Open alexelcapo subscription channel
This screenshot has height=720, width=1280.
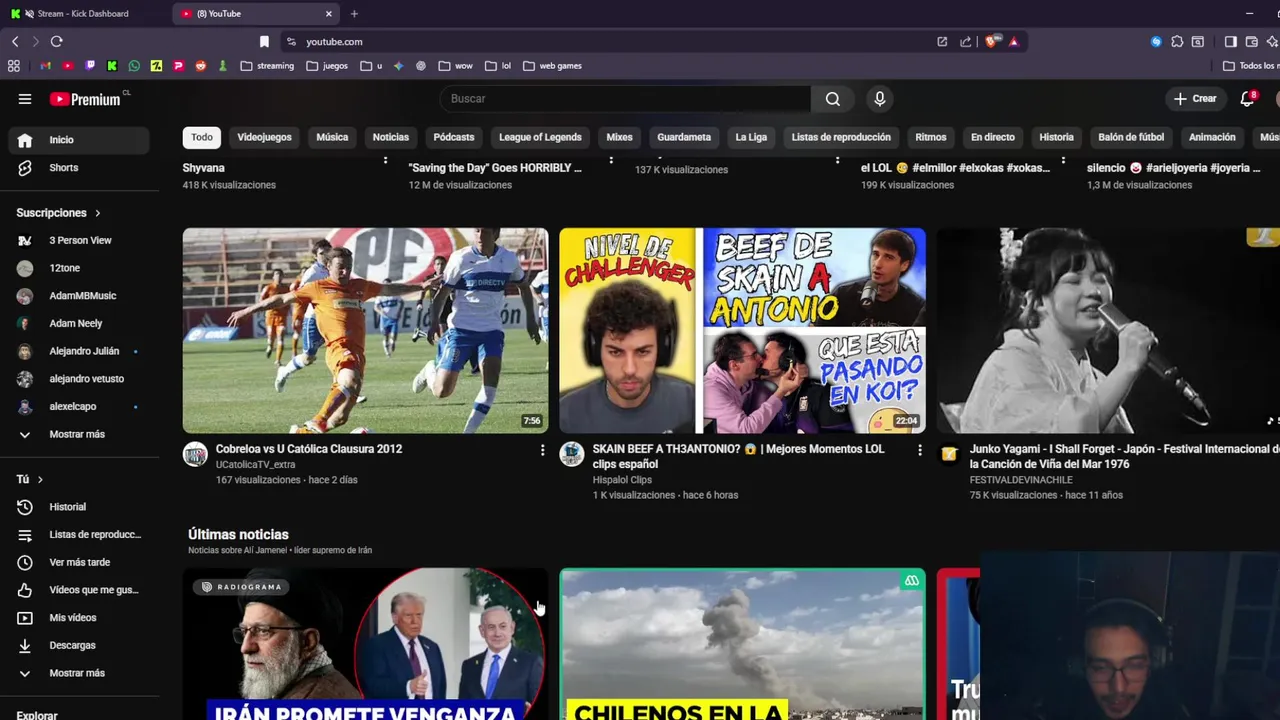coord(79,406)
